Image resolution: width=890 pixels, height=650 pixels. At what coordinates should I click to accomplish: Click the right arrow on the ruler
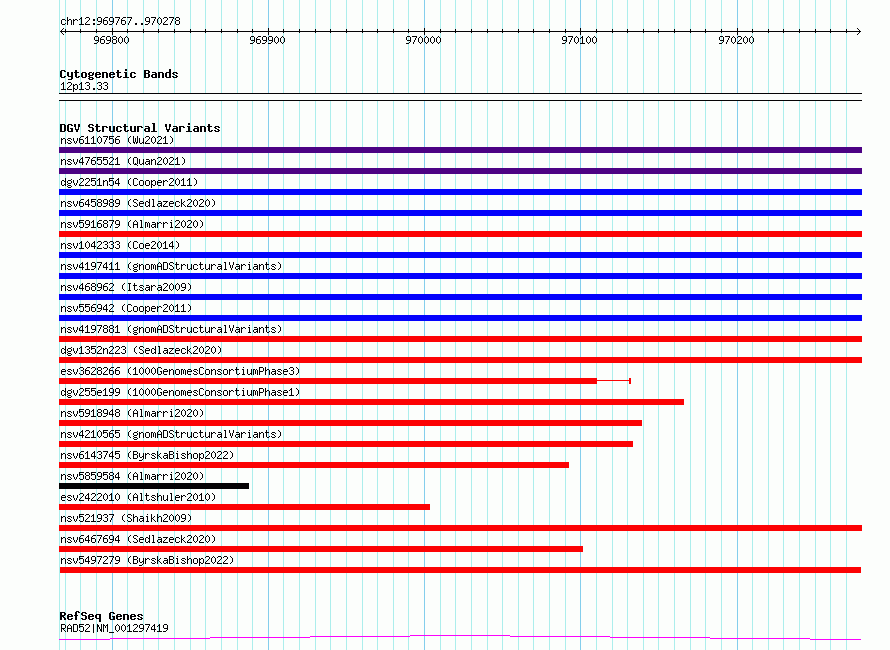859,31
